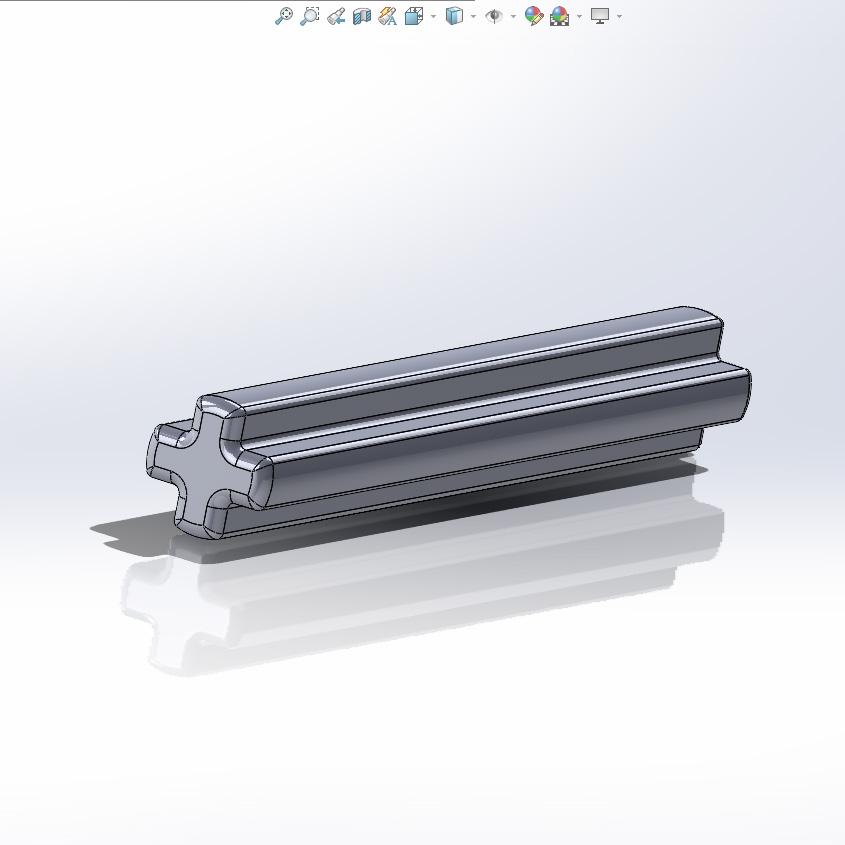Click the Apply Scene icon
Screen dimensions: 845x845
[x=559, y=16]
